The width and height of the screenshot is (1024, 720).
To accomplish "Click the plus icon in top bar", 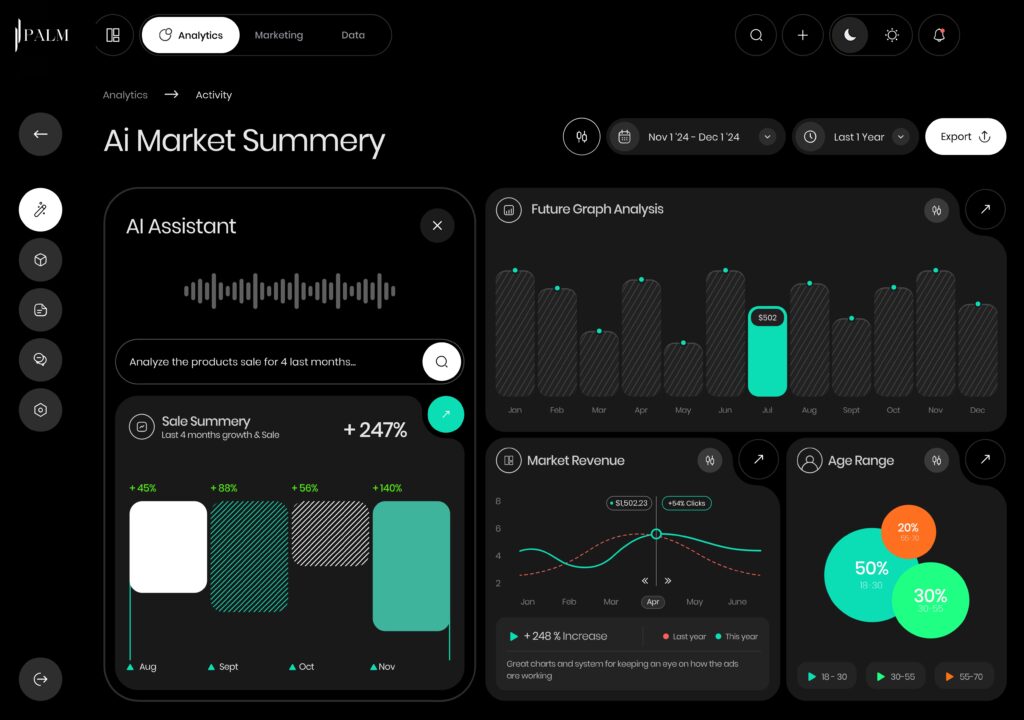I will tap(802, 35).
